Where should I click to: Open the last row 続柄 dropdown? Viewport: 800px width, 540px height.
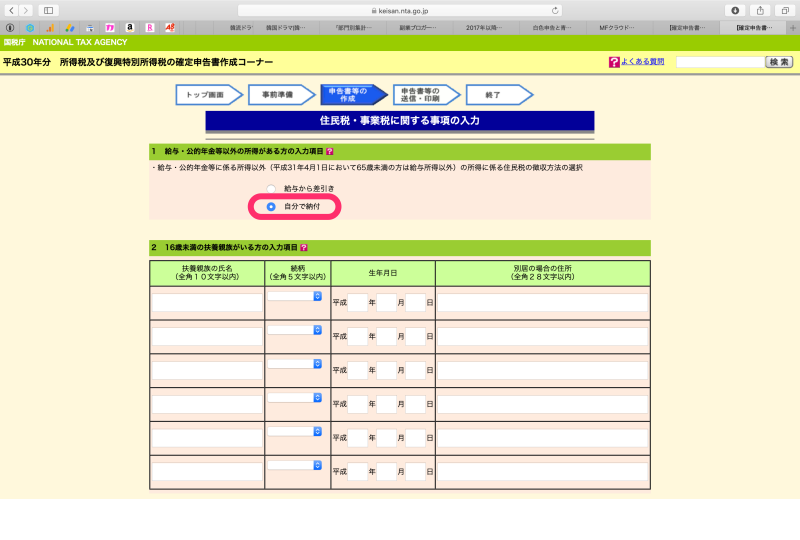click(x=295, y=465)
